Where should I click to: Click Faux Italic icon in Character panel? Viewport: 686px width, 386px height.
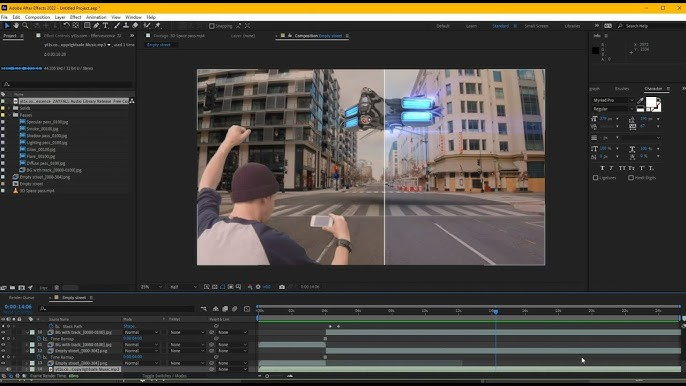(x=611, y=168)
